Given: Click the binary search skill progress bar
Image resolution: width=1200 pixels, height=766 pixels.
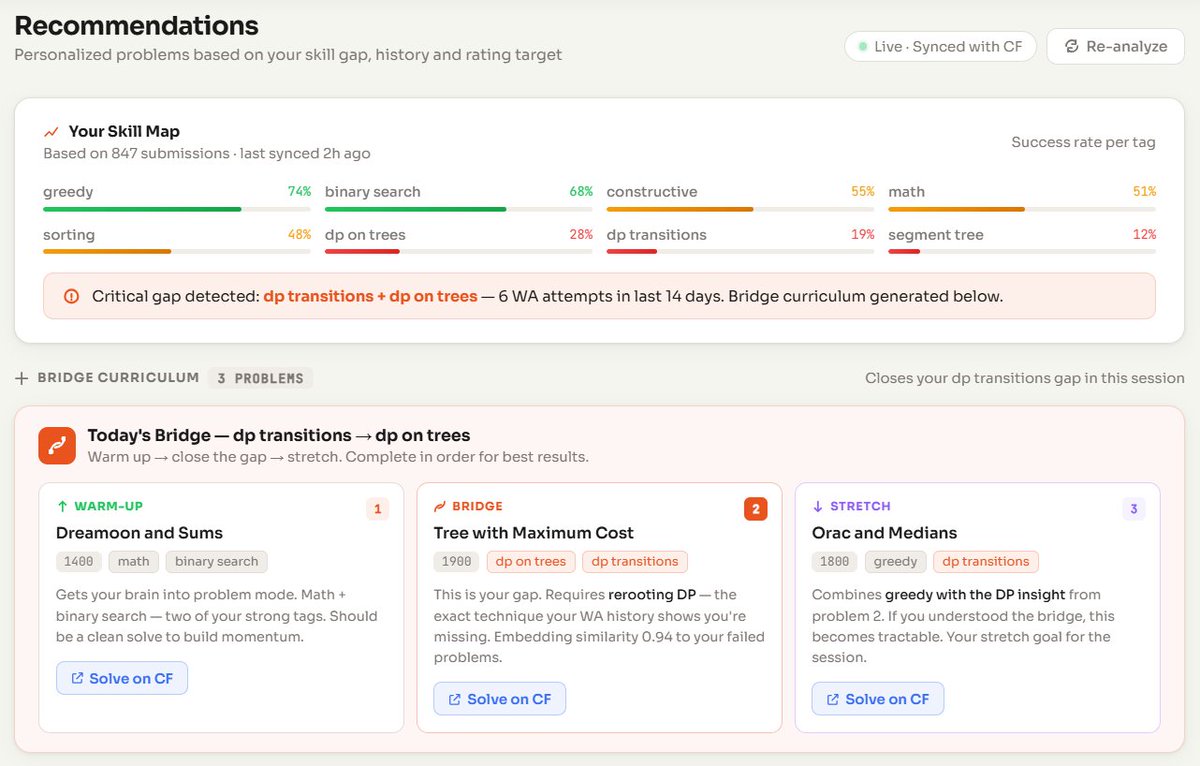Looking at the screenshot, I should pyautogui.click(x=459, y=209).
